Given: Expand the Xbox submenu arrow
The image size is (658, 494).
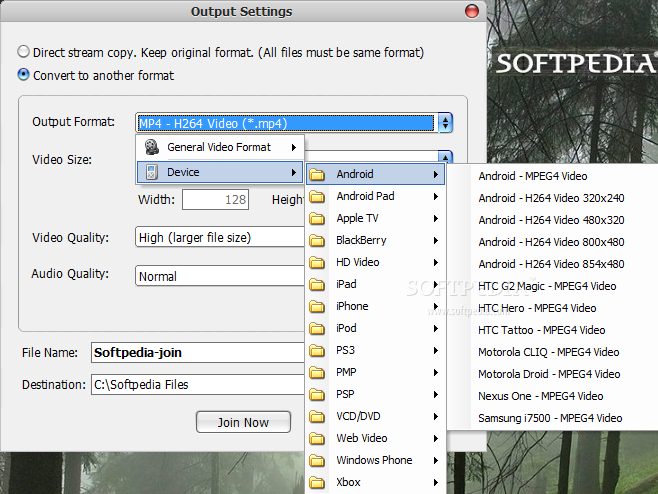Looking at the screenshot, I should pyautogui.click(x=436, y=482).
